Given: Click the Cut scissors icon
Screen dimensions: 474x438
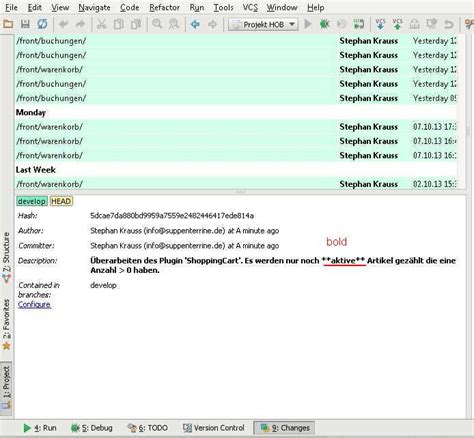Looking at the screenshot, I should click(101, 24).
